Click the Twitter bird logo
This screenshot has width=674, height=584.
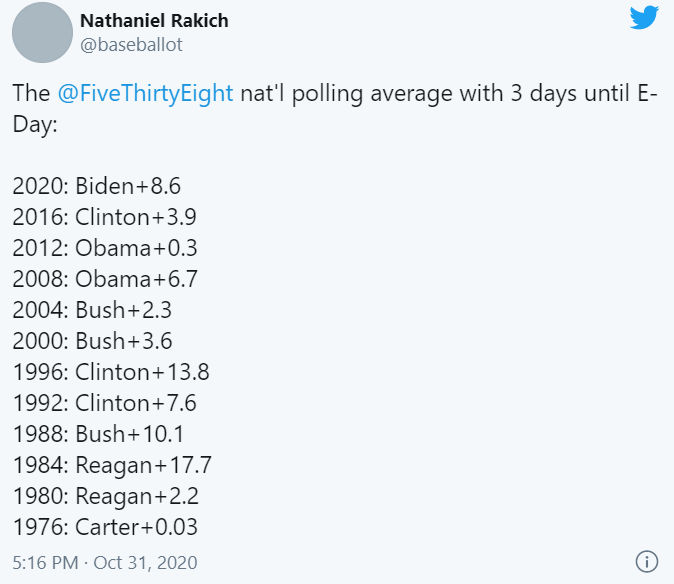click(x=644, y=20)
